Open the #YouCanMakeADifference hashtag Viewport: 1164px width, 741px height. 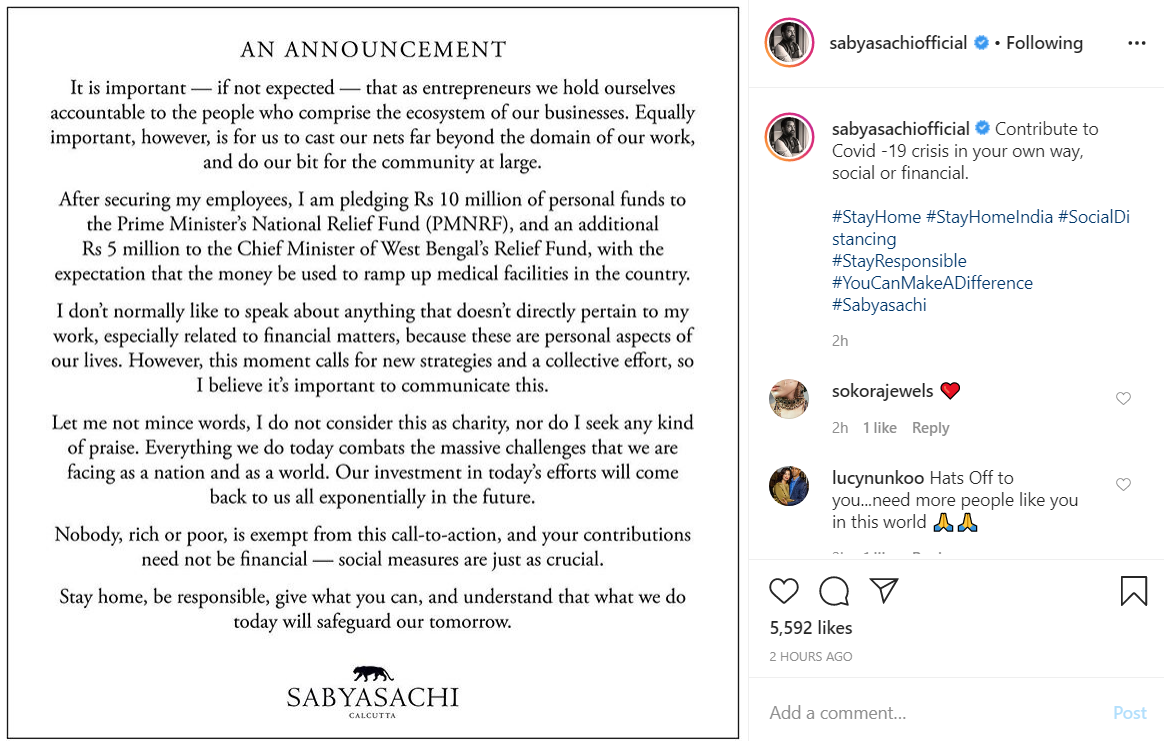point(932,283)
